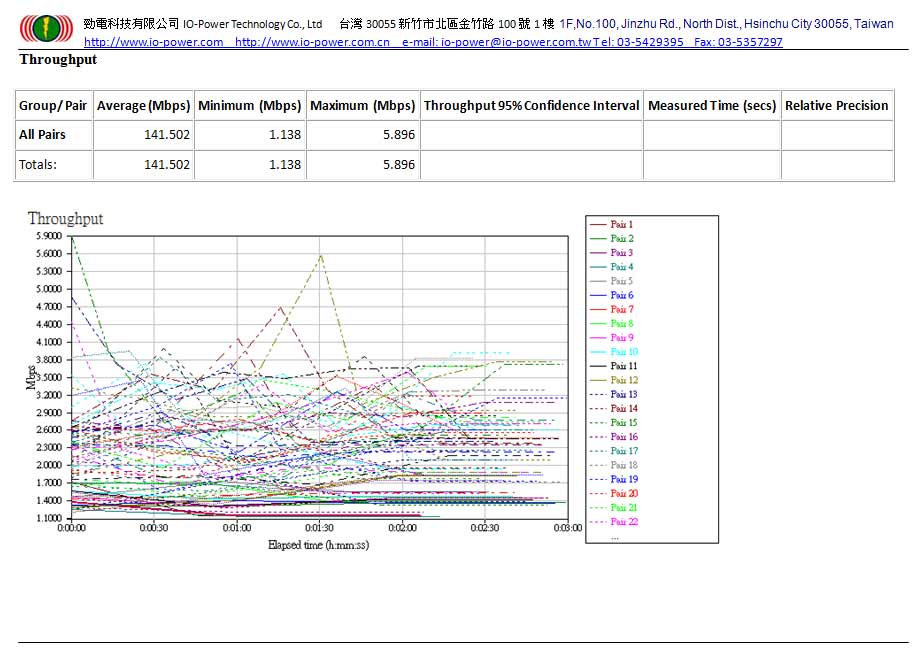Click the Group/Pair column header
This screenshot has height=650, width=919.
[x=53, y=106]
